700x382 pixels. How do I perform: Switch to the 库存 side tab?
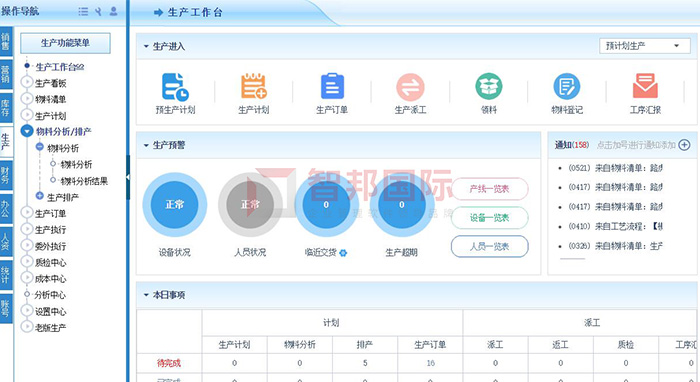(x=5, y=108)
